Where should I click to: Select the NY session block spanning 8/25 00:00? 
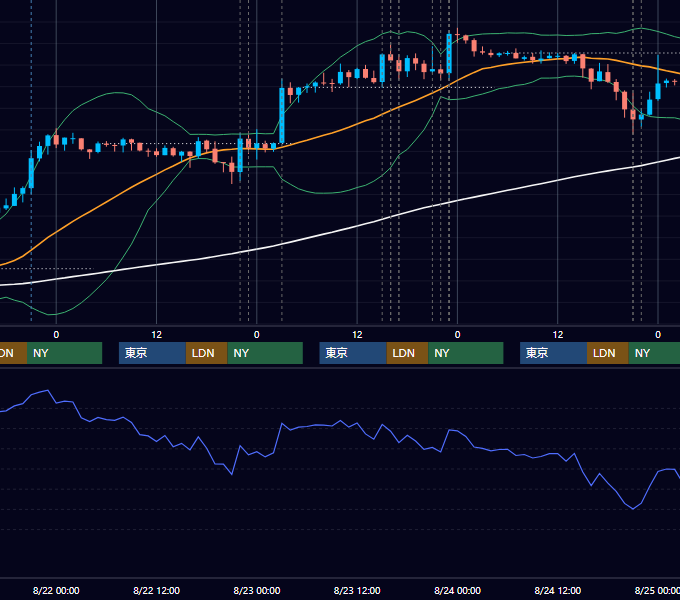click(x=654, y=353)
